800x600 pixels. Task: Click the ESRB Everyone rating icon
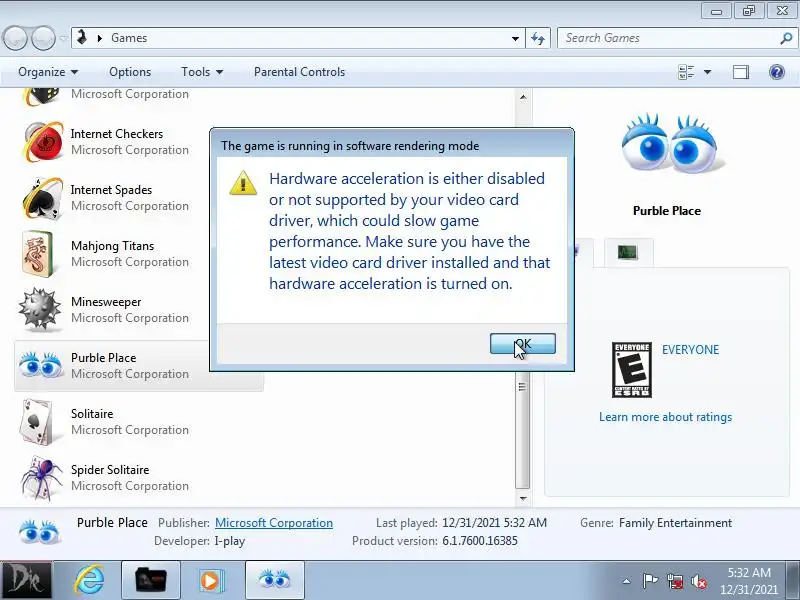[632, 370]
